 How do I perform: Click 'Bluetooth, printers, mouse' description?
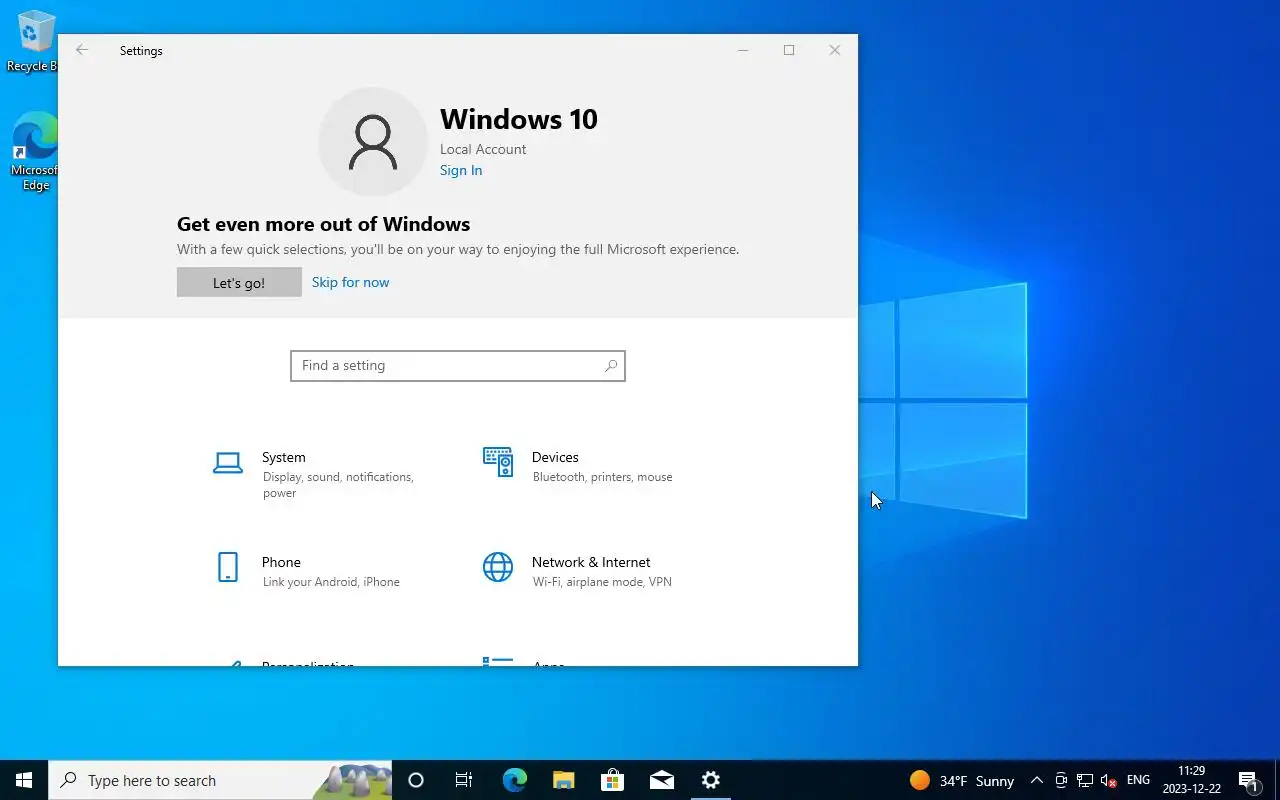(603, 477)
